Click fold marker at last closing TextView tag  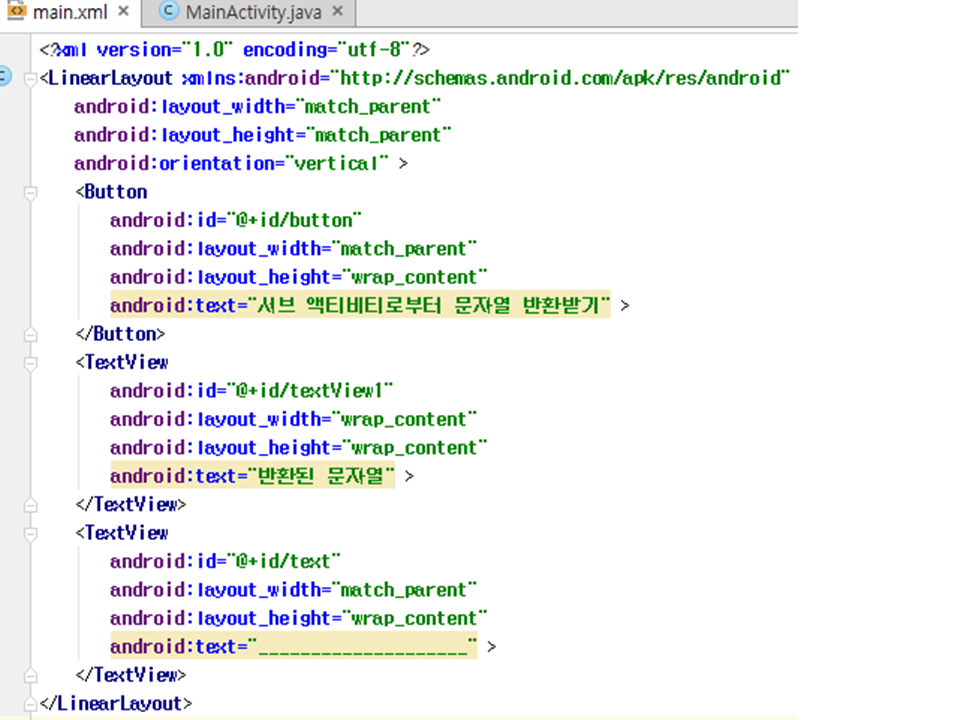[x=31, y=675]
